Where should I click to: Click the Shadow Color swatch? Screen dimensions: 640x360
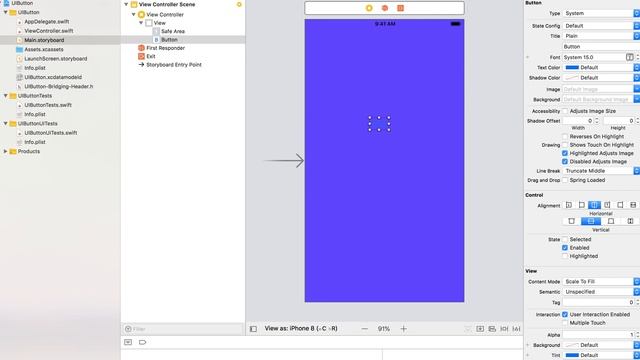tap(572, 78)
